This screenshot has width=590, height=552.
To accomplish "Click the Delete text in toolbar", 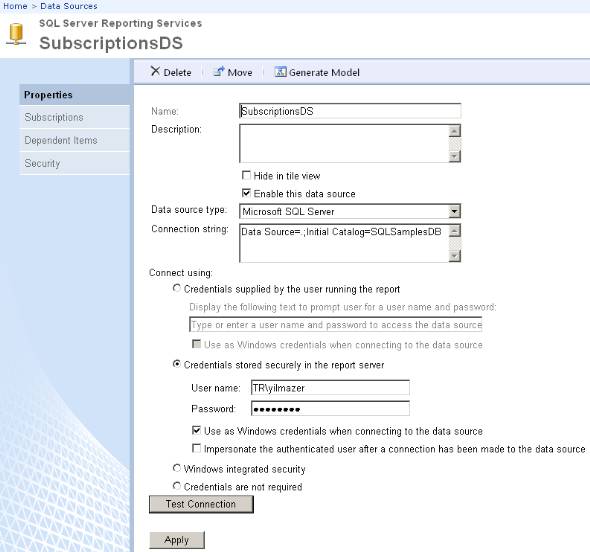I will pyautogui.click(x=177, y=72).
